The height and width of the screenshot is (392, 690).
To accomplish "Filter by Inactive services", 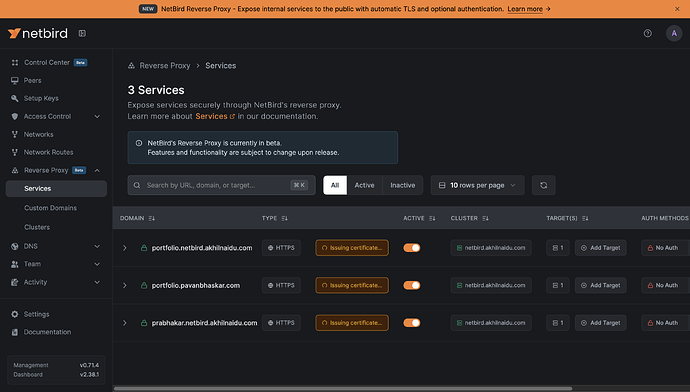I will (403, 185).
